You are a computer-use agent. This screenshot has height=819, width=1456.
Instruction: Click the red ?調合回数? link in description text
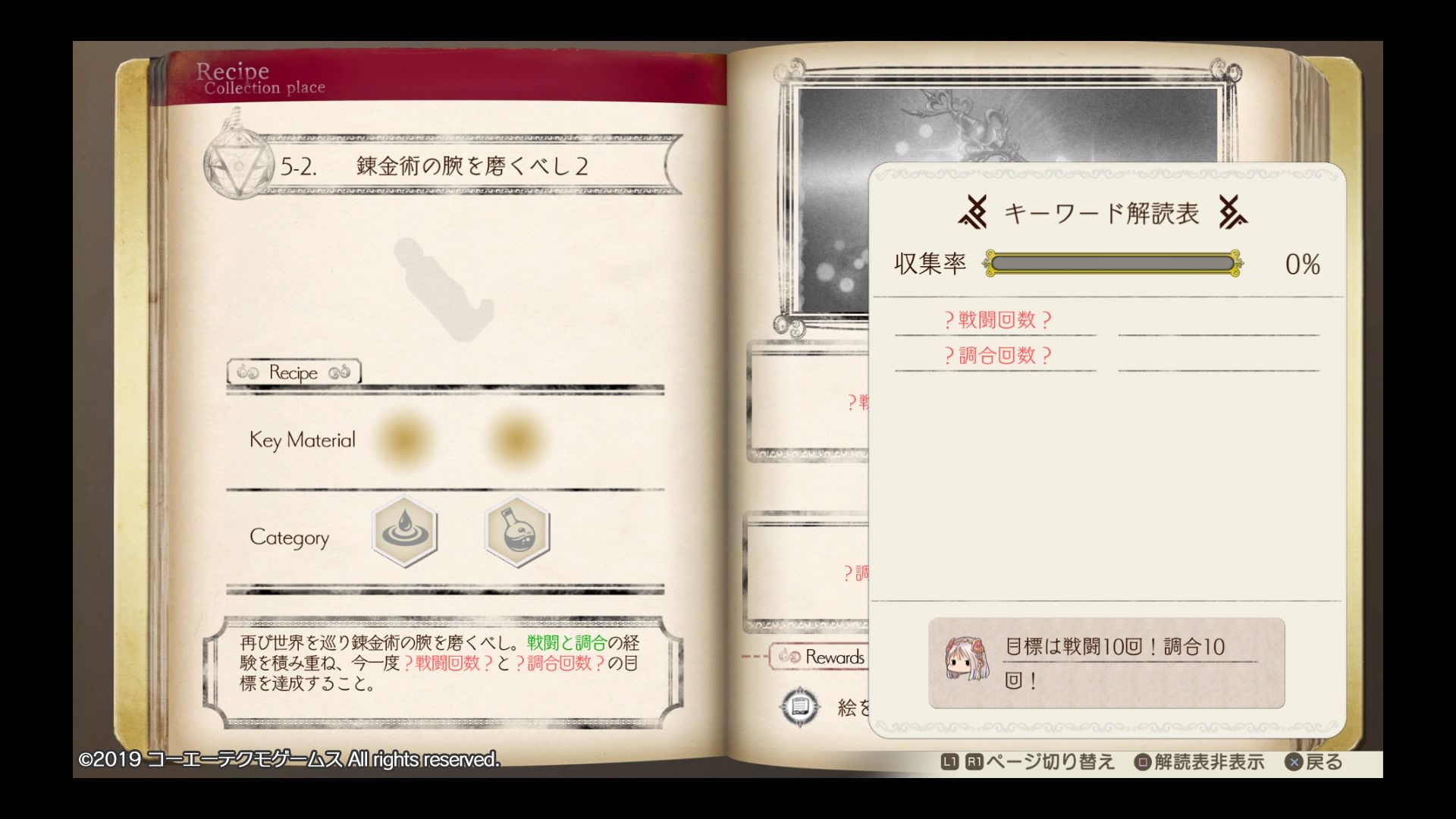[559, 664]
